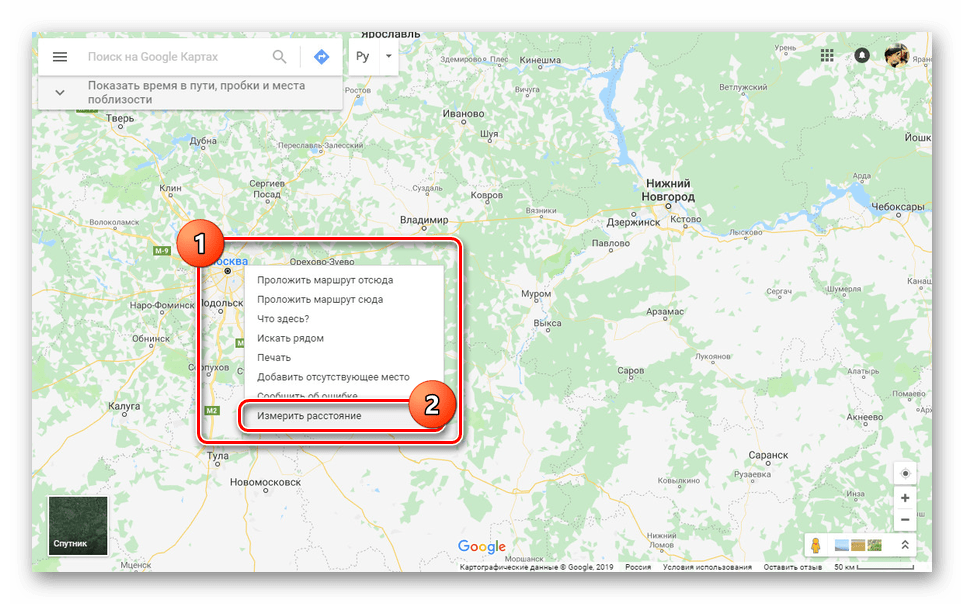Click the Кинешма town label
This screenshot has height=604, width=964.
540,60
